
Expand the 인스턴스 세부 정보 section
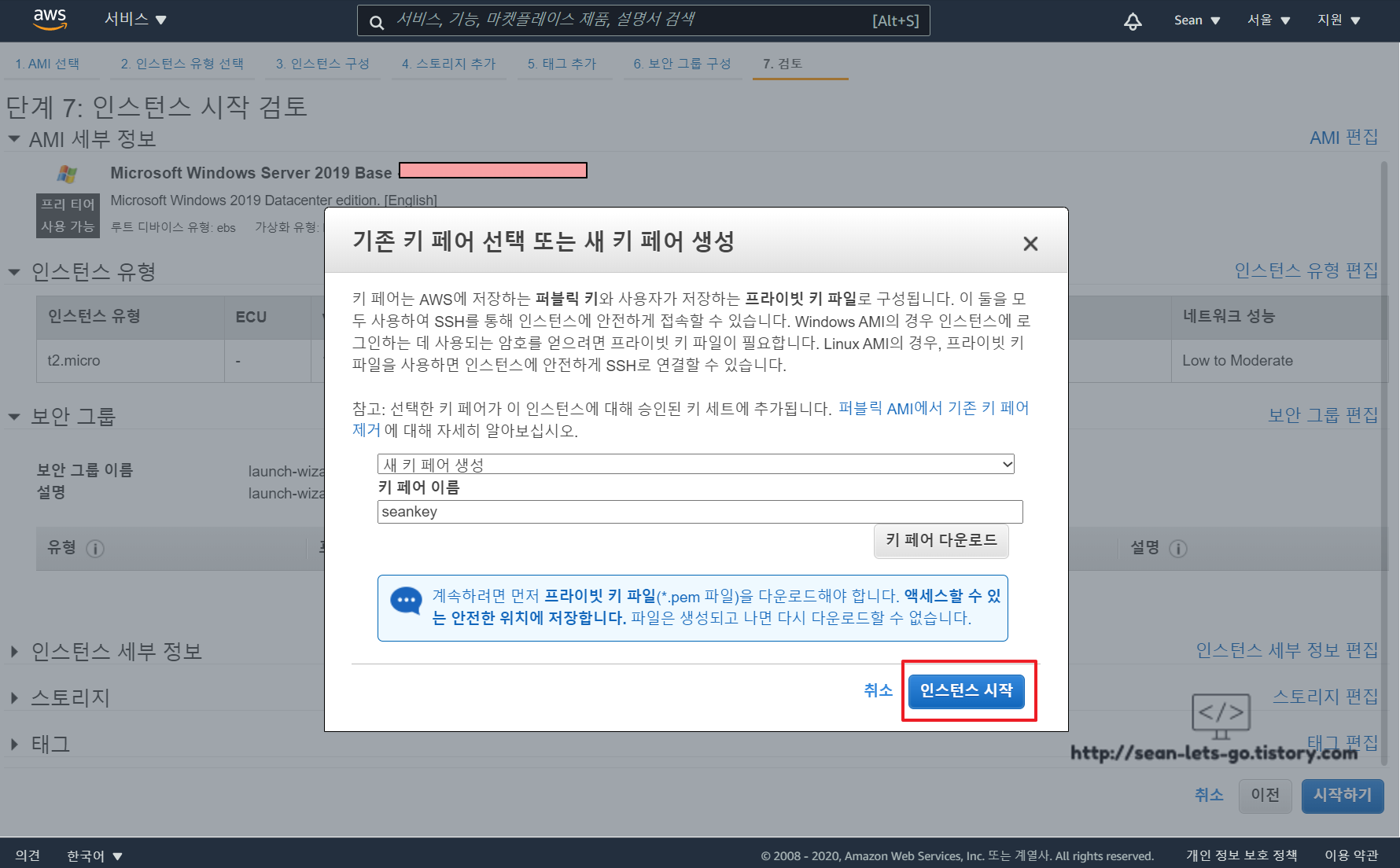(x=14, y=652)
